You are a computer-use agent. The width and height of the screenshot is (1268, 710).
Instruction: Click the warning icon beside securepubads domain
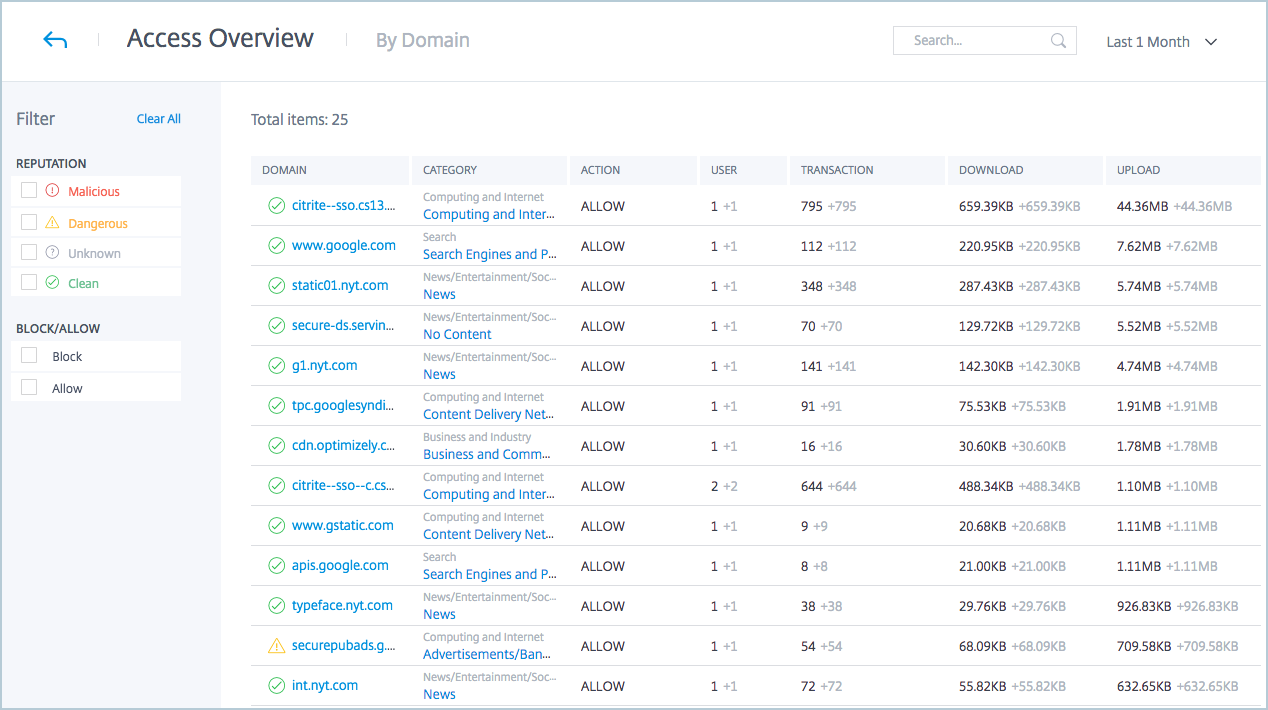pos(277,646)
